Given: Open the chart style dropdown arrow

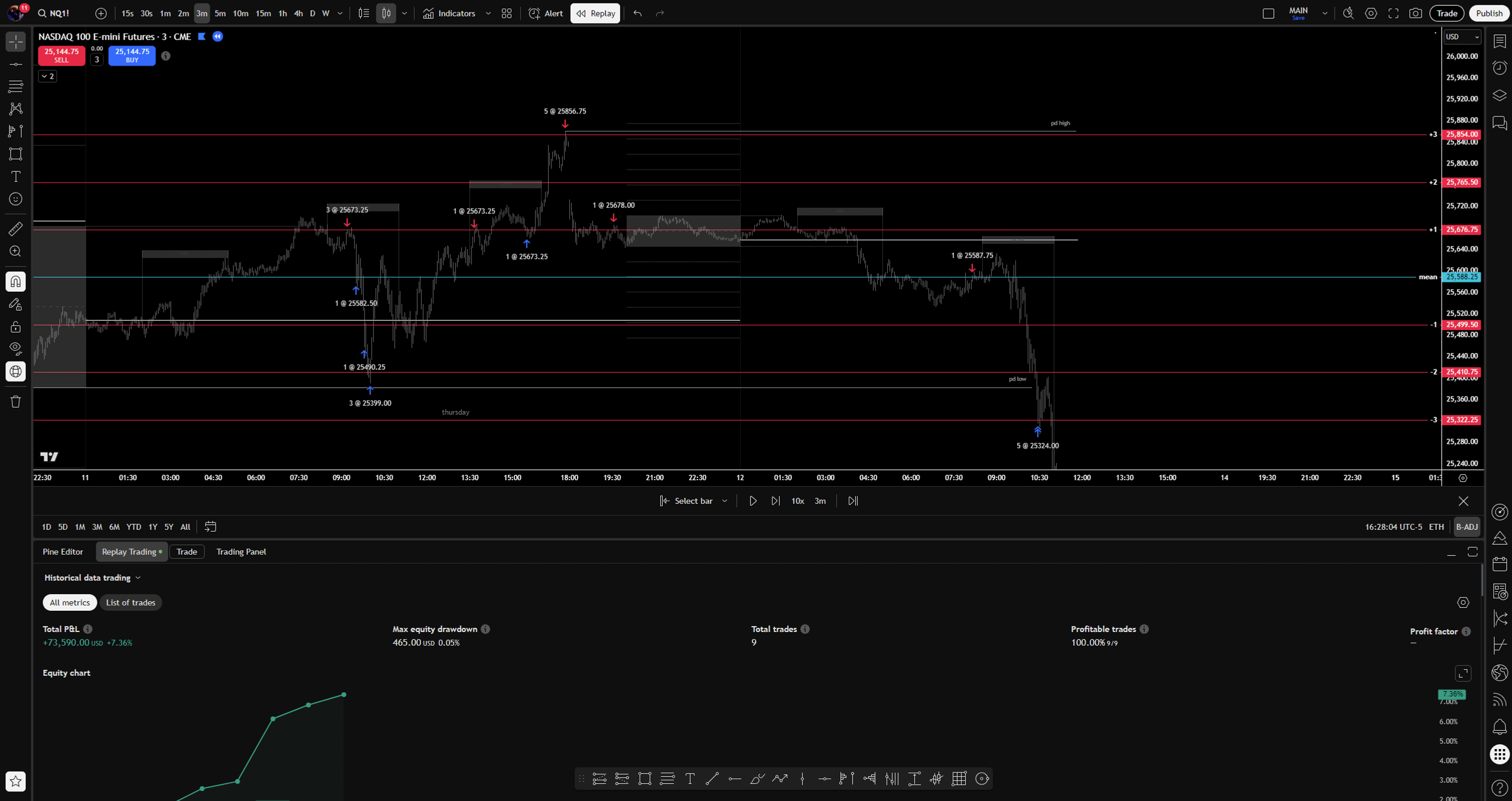Looking at the screenshot, I should tap(405, 13).
